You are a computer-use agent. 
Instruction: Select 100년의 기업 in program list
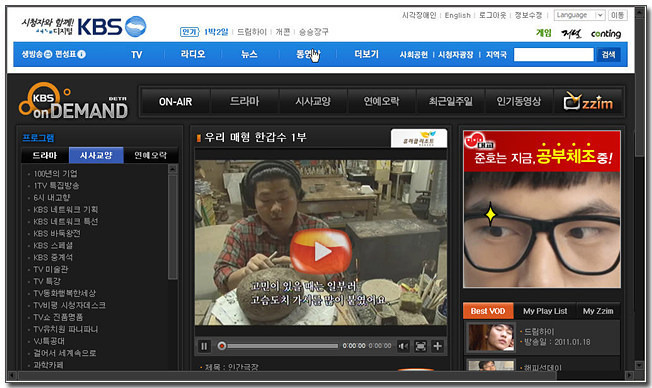click(55, 174)
